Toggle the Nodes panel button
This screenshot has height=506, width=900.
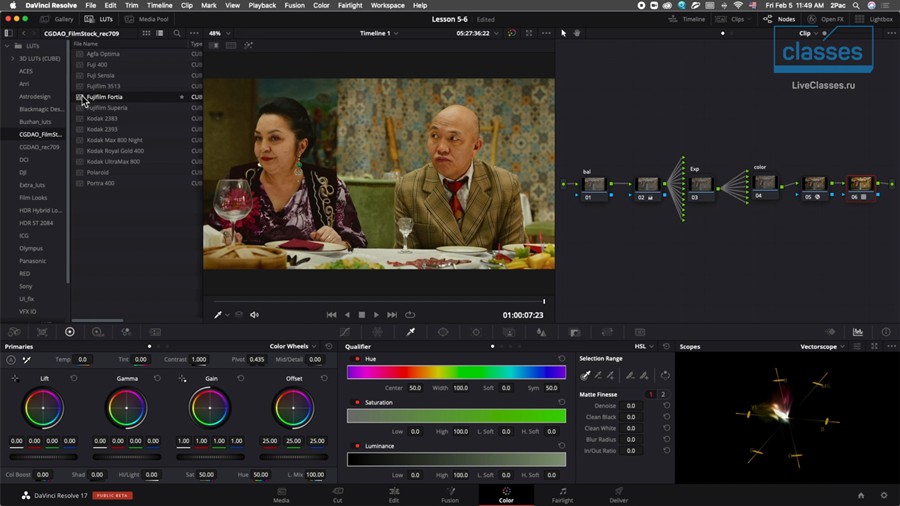point(779,19)
